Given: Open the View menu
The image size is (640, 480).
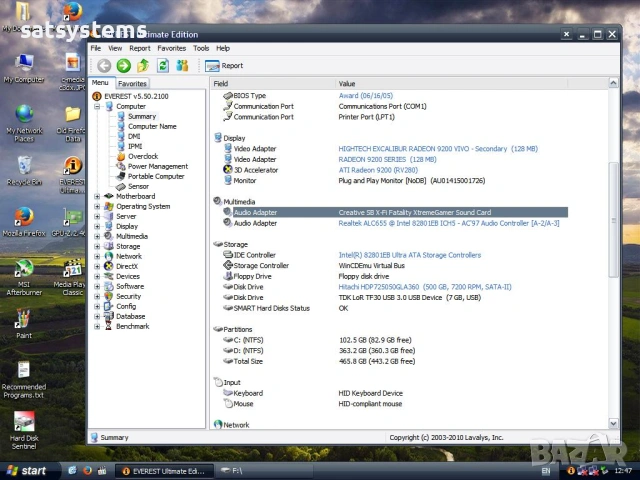Looking at the screenshot, I should (115, 48).
